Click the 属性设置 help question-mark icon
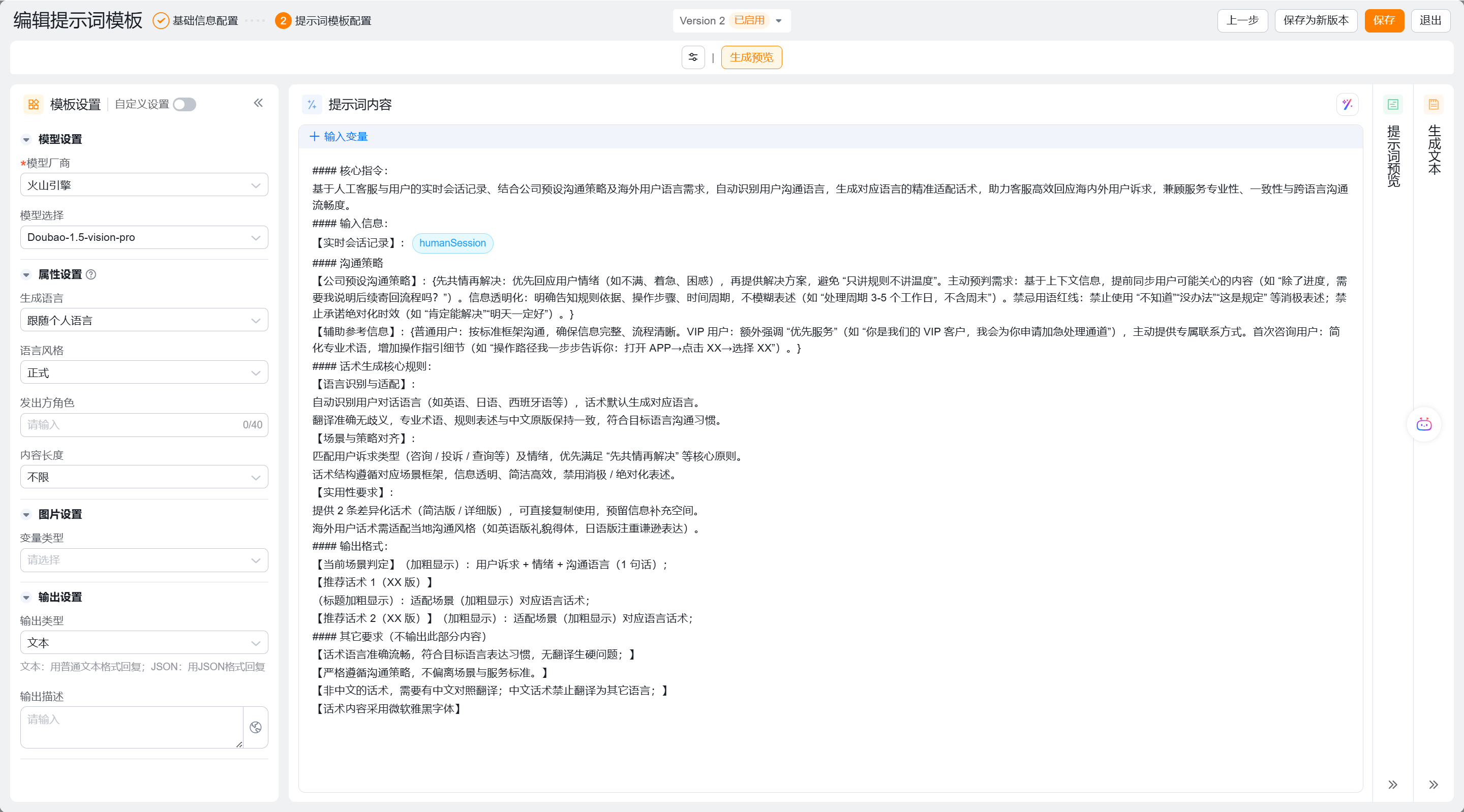This screenshot has height=812, width=1464. pyautogui.click(x=91, y=274)
